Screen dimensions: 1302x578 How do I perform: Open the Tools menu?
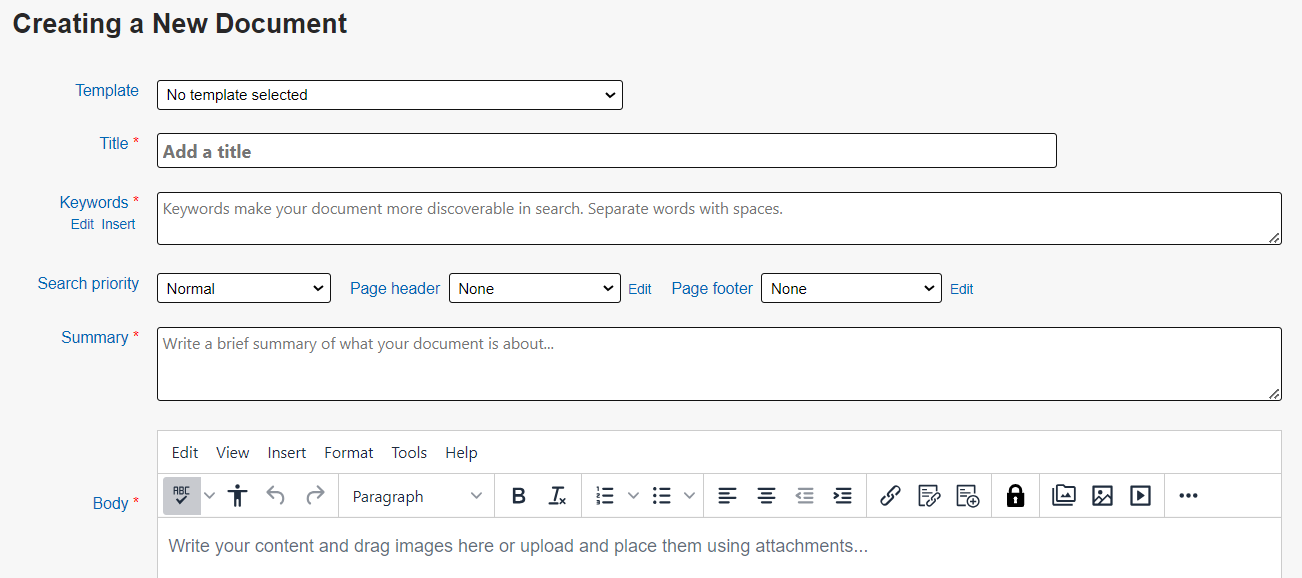409,453
